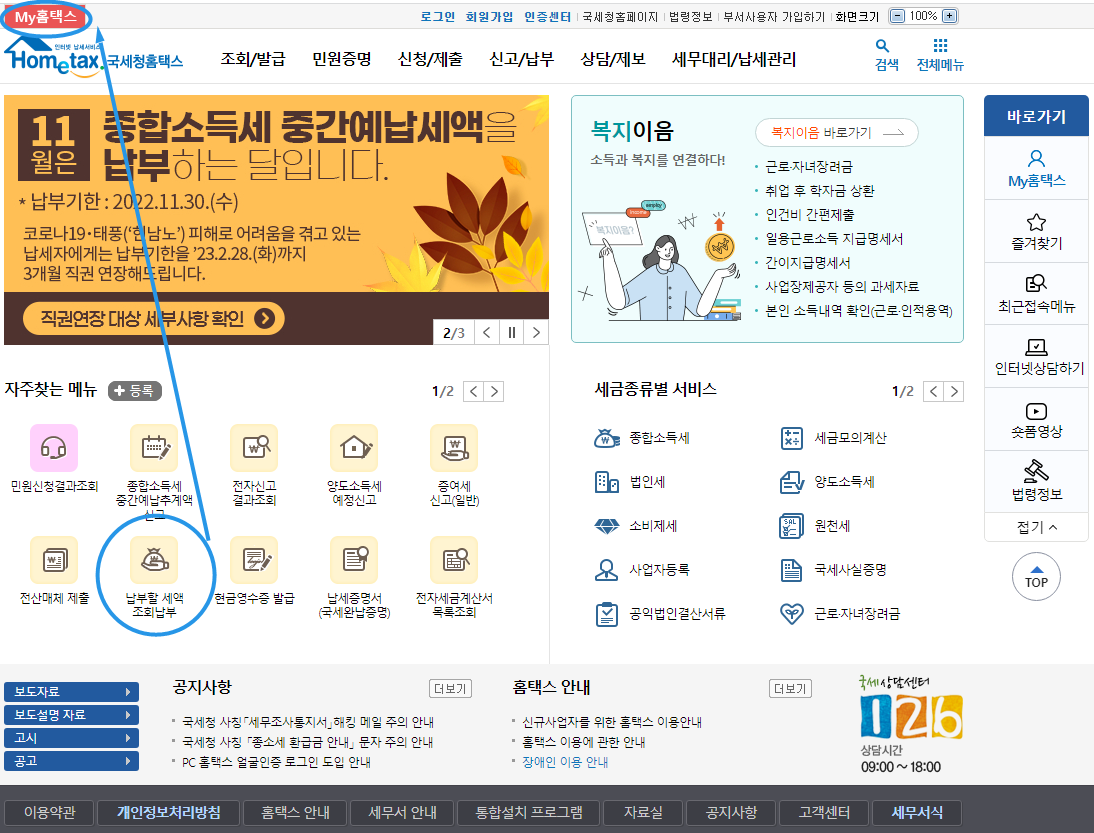
Task: Select 소비제세 diamond service
Action: pyautogui.click(x=636, y=526)
